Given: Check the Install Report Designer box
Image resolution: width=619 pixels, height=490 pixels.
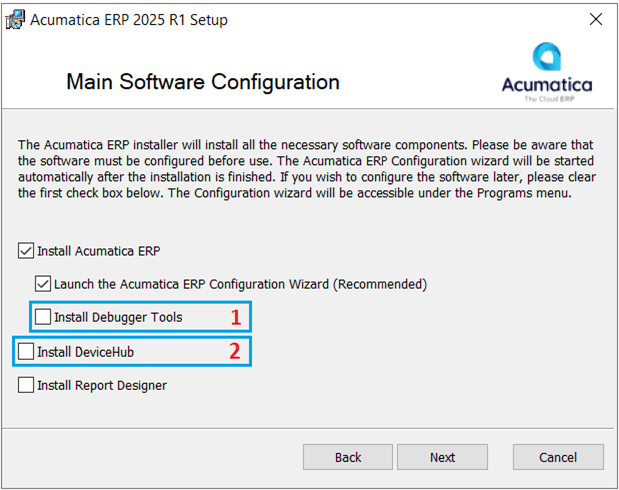Looking at the screenshot, I should (x=26, y=385).
